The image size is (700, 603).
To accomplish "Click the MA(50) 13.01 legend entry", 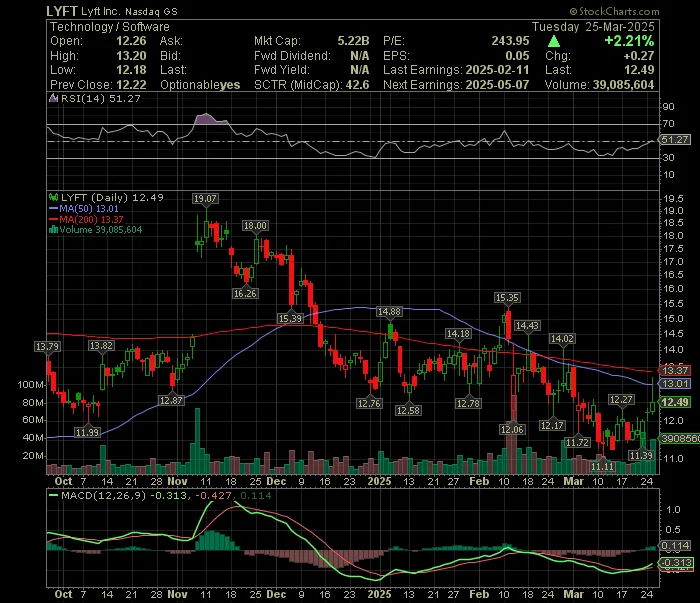I will (x=84, y=208).
